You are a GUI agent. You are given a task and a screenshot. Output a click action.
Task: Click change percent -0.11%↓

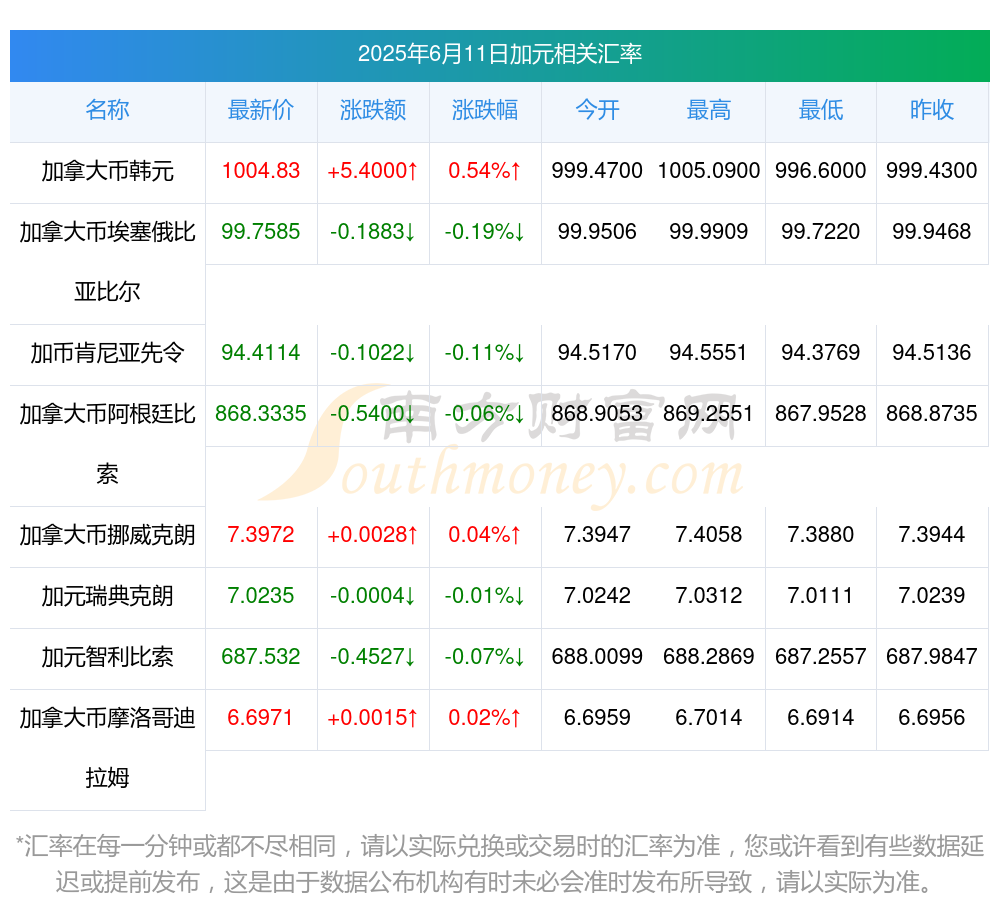(x=485, y=353)
